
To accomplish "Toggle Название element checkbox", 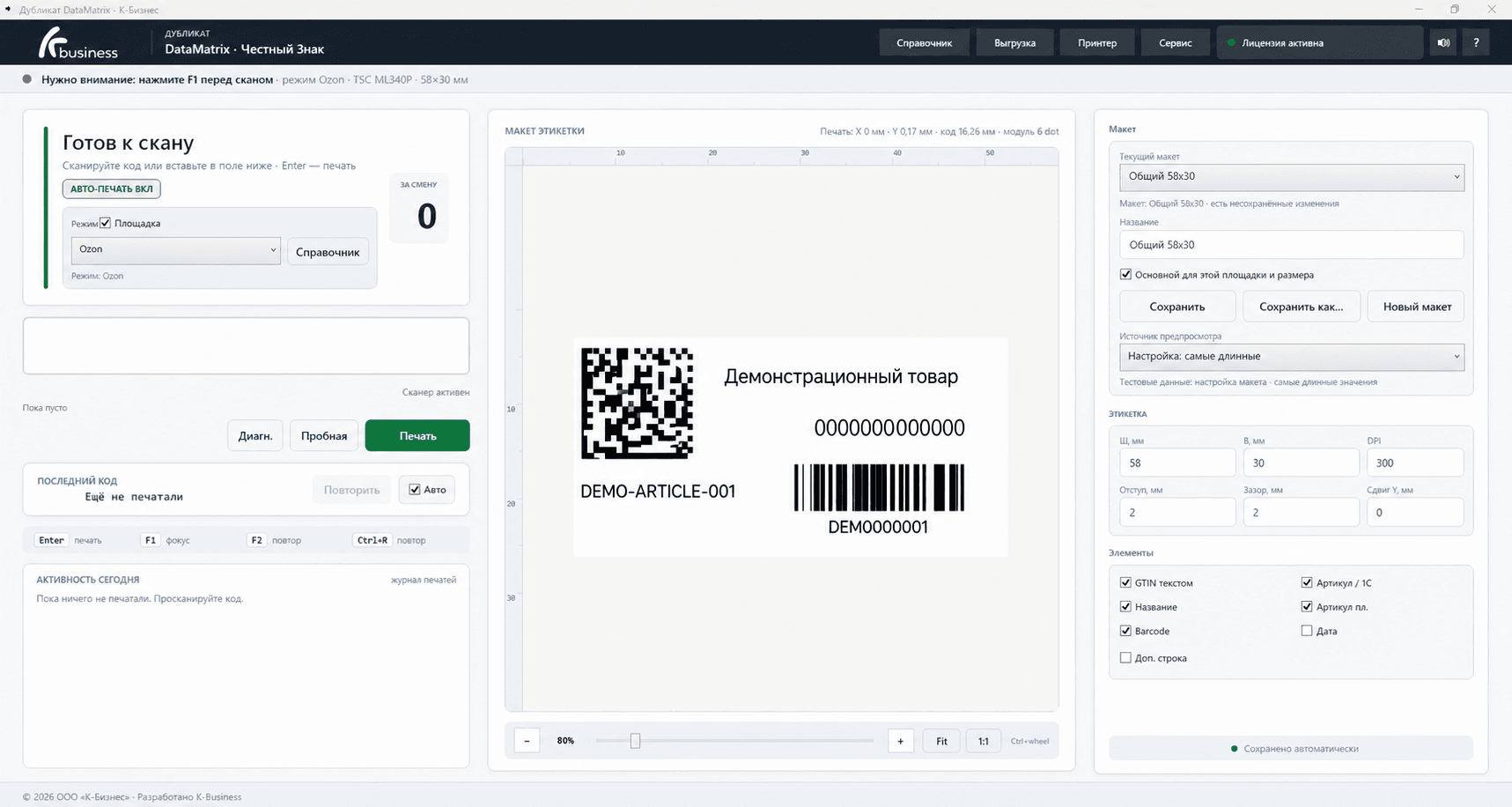I will 1125,606.
